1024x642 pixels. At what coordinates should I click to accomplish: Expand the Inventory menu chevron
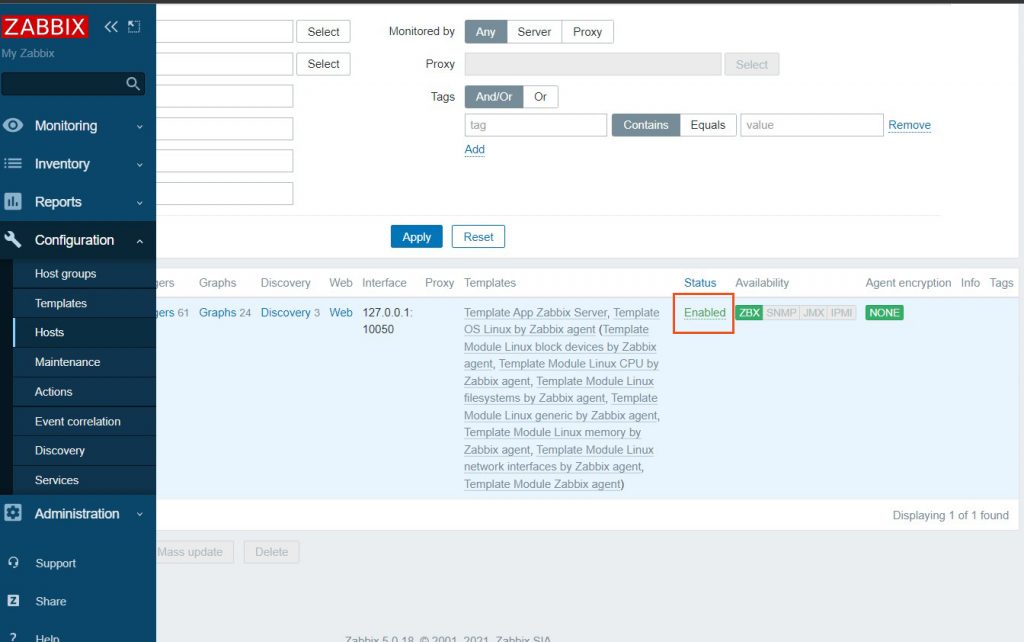click(x=140, y=165)
